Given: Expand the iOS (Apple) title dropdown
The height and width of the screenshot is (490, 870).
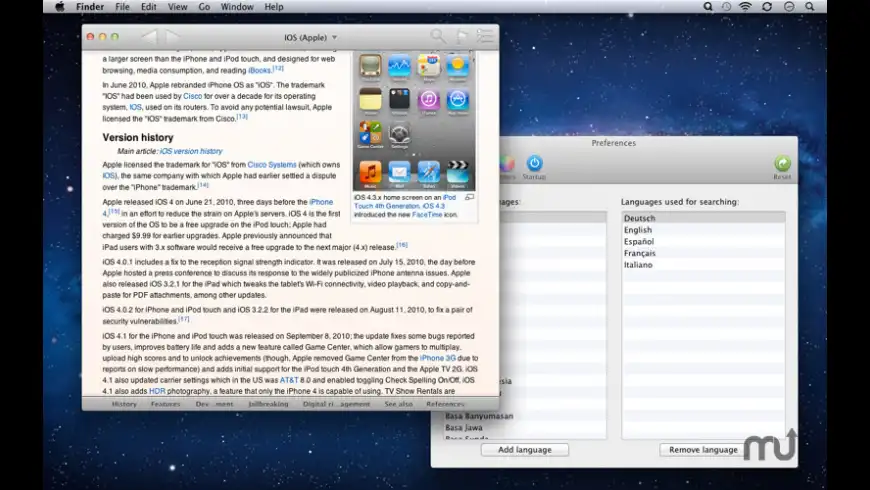Looking at the screenshot, I should (311, 37).
